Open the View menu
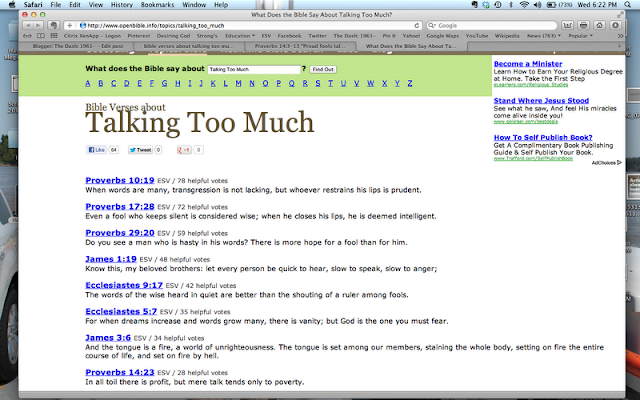Screen dimensions: 640x400 [96, 4]
